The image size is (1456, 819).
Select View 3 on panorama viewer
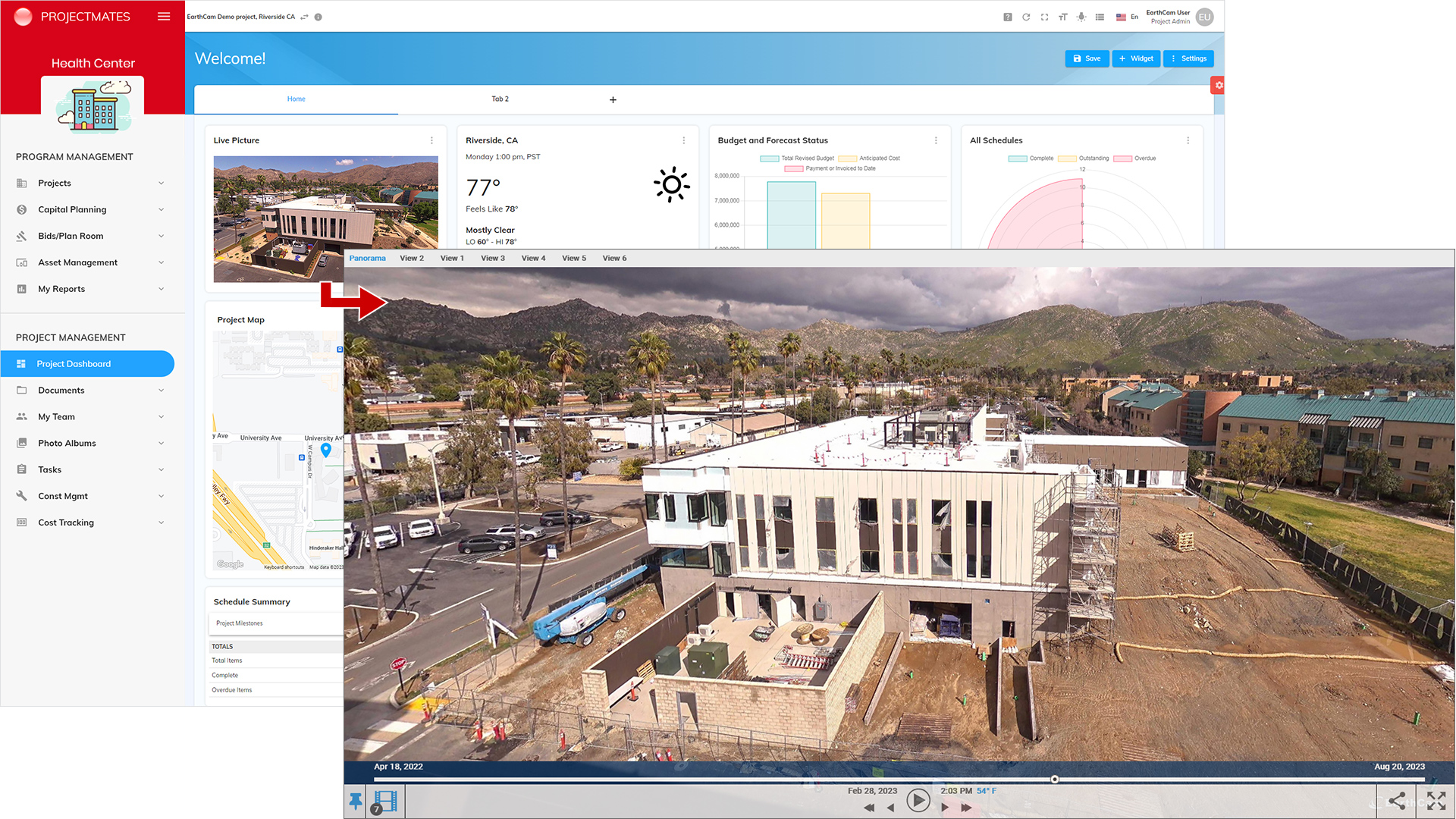tap(492, 258)
